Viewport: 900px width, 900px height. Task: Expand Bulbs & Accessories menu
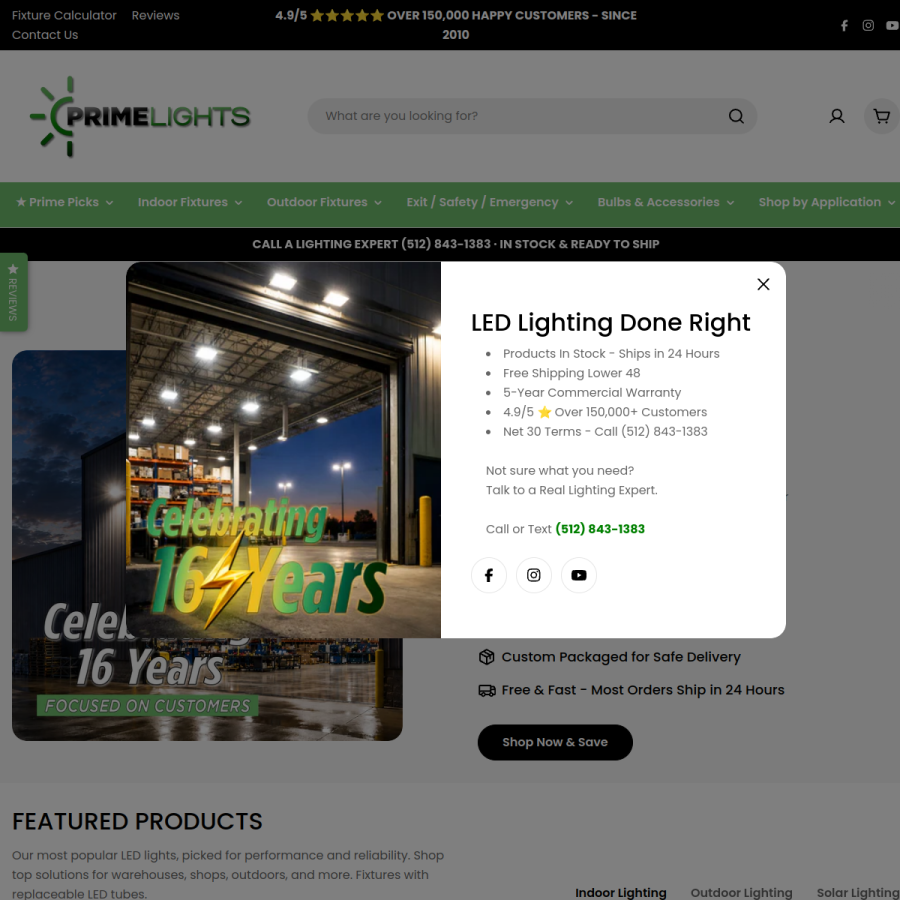[x=665, y=202]
